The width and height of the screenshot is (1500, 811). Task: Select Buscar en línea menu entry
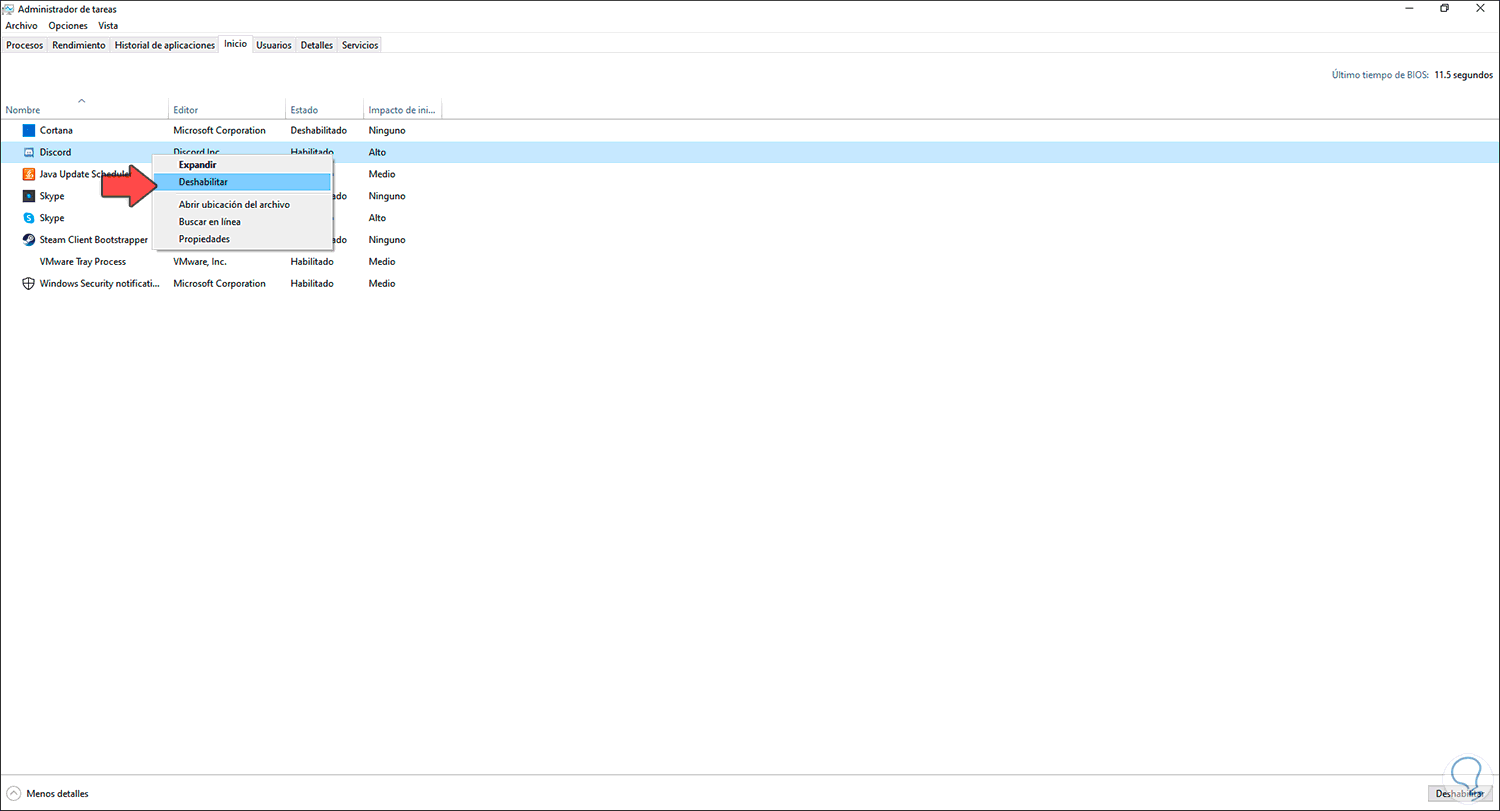tap(242, 222)
